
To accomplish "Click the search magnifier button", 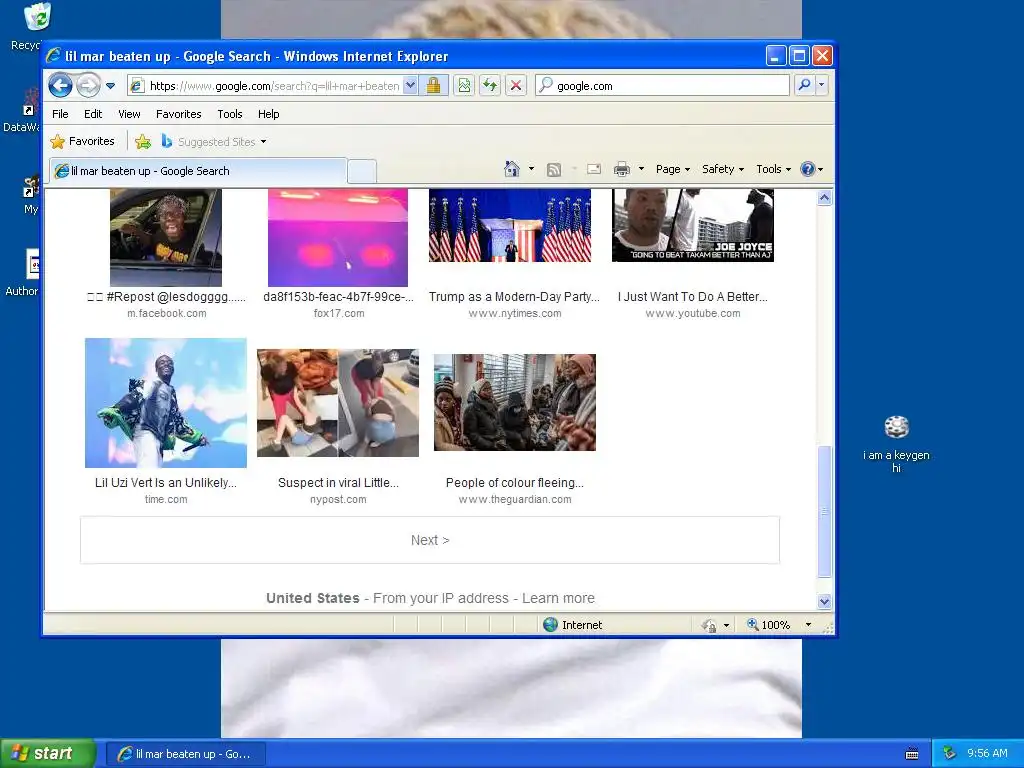I will tap(805, 85).
